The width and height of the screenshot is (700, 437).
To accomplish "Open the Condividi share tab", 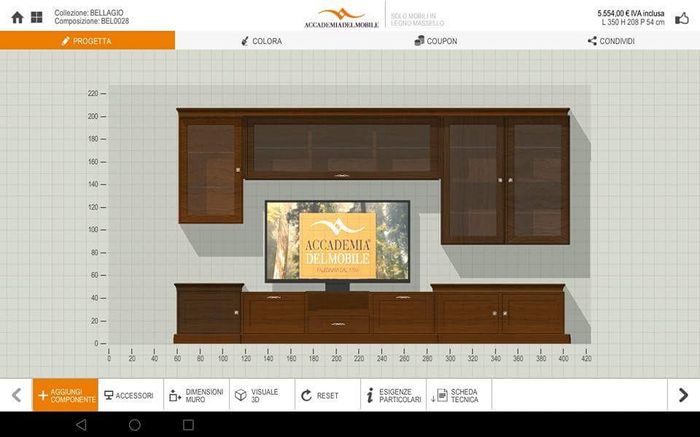I will [x=611, y=41].
